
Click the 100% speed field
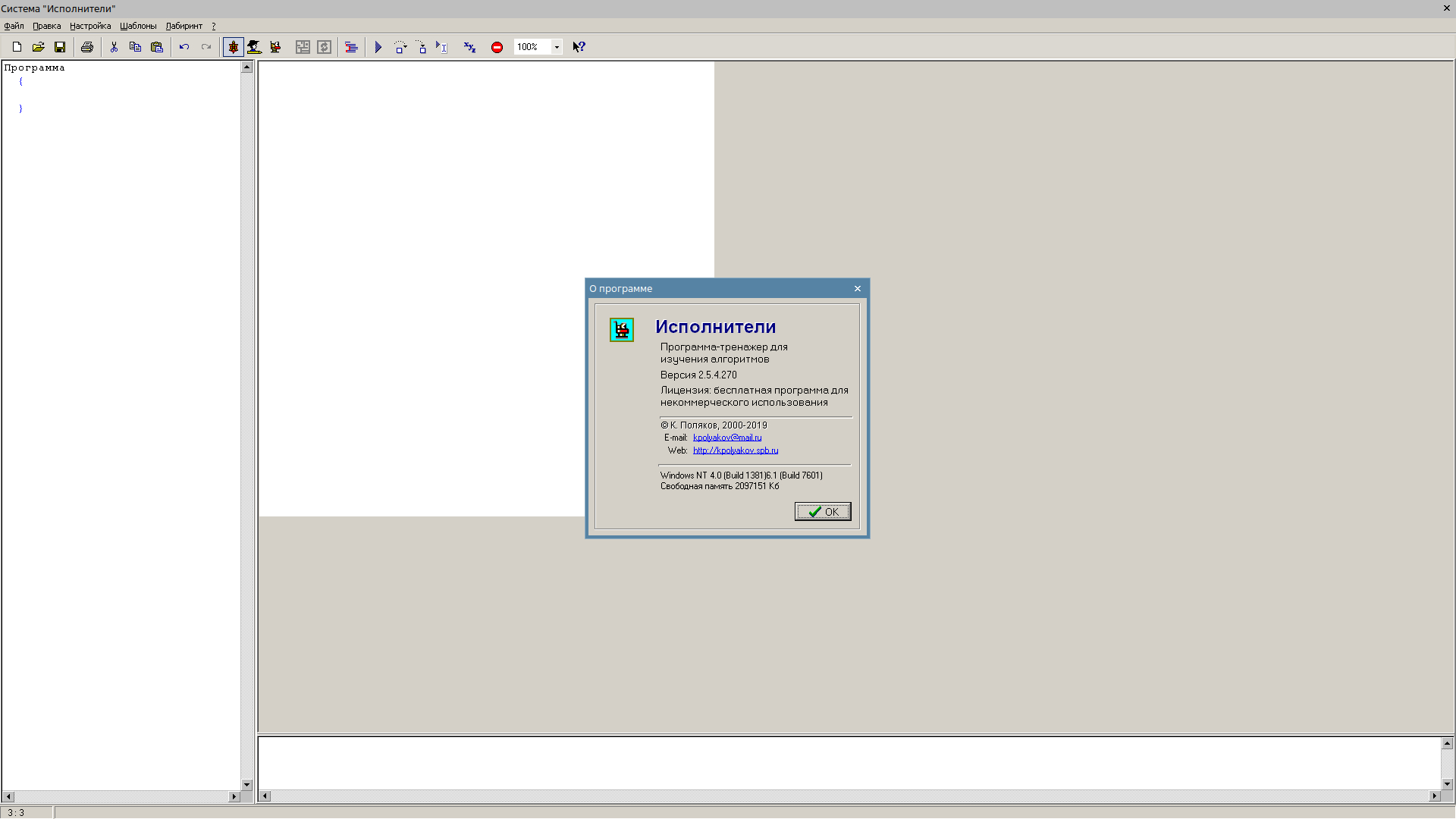point(532,47)
